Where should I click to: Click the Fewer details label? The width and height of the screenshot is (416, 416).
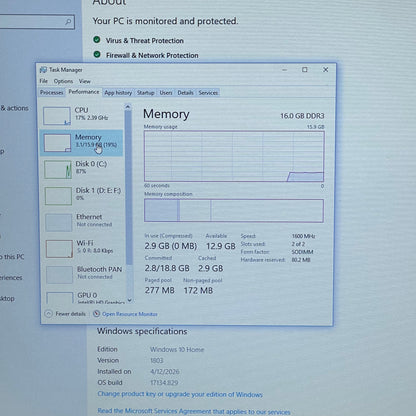click(x=70, y=314)
